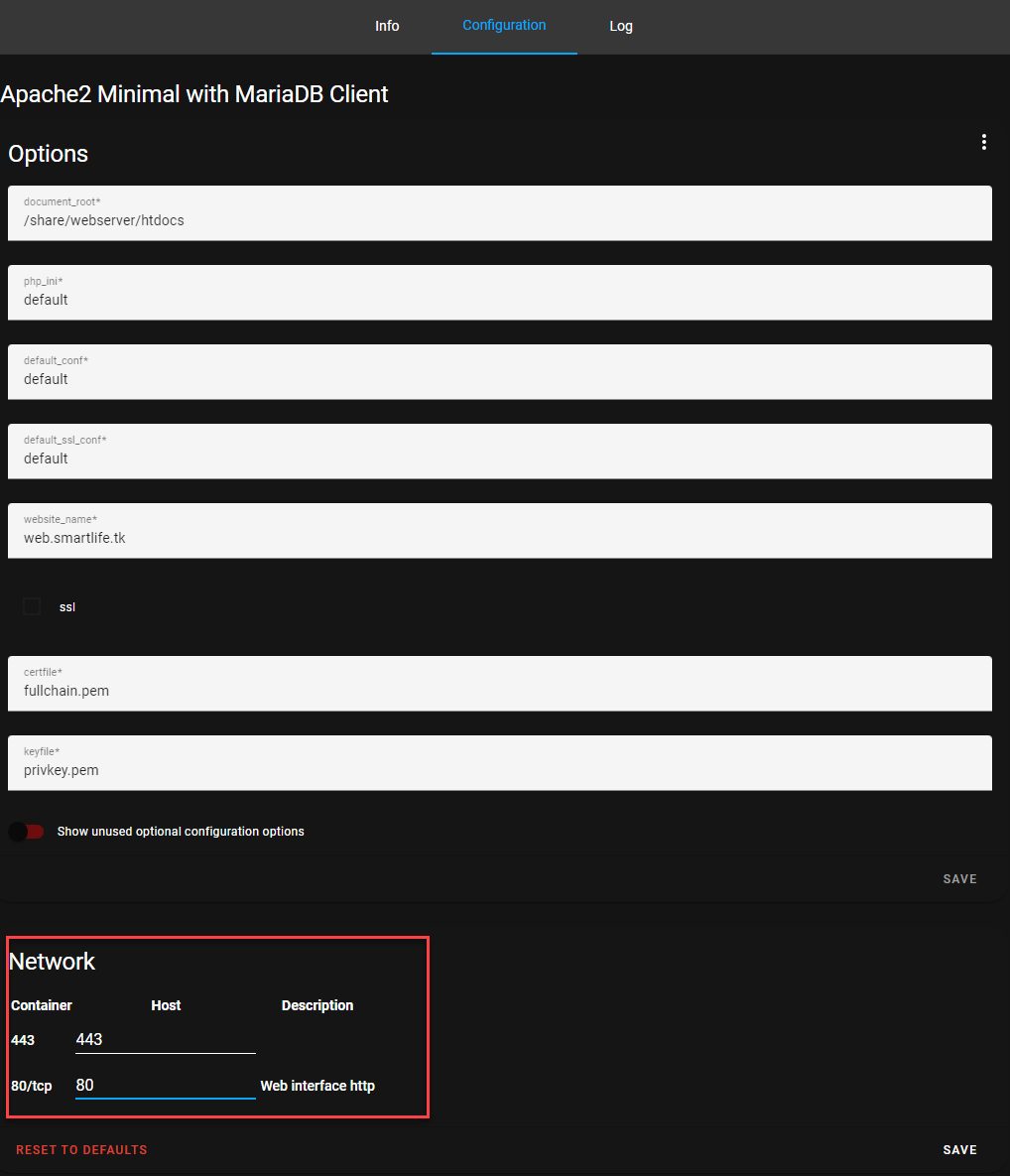Open the Log tab
1010x1176 pixels.
621,27
